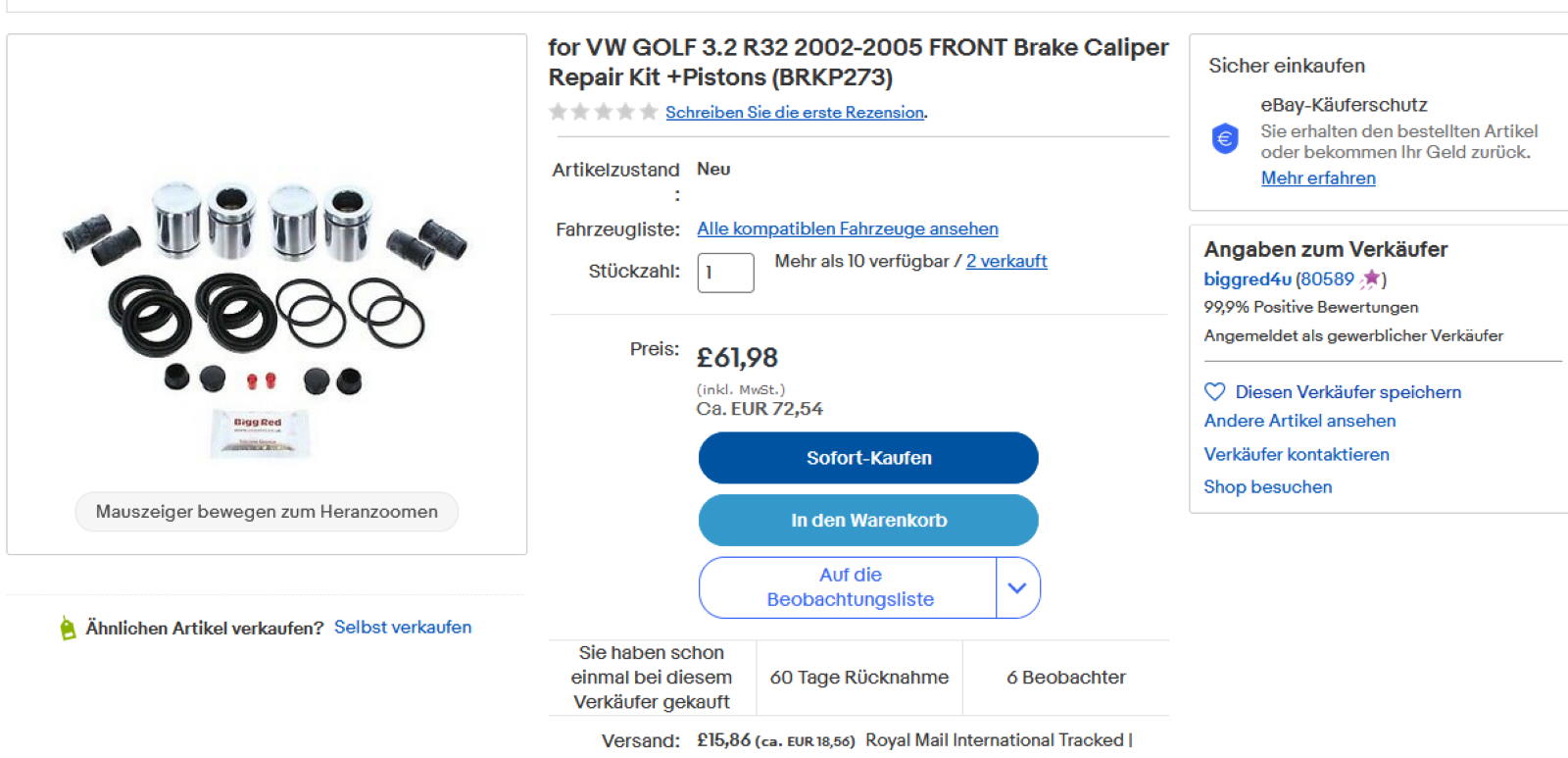Click Mehr erfahren about buyer protection
Viewport: 1568px width, 758px height.
pyautogui.click(x=1318, y=178)
